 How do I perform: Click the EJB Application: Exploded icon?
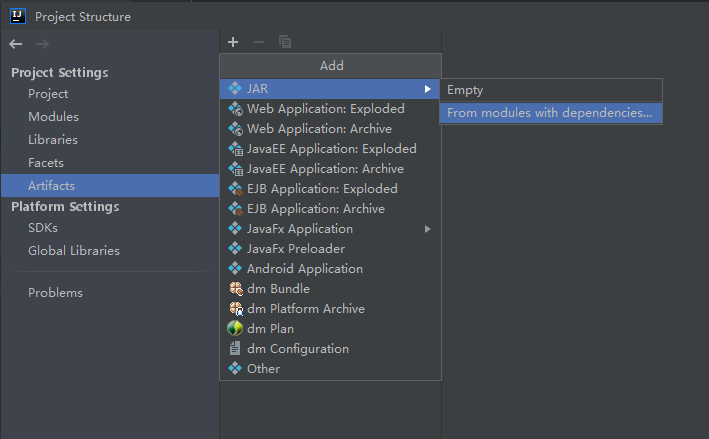[235, 189]
